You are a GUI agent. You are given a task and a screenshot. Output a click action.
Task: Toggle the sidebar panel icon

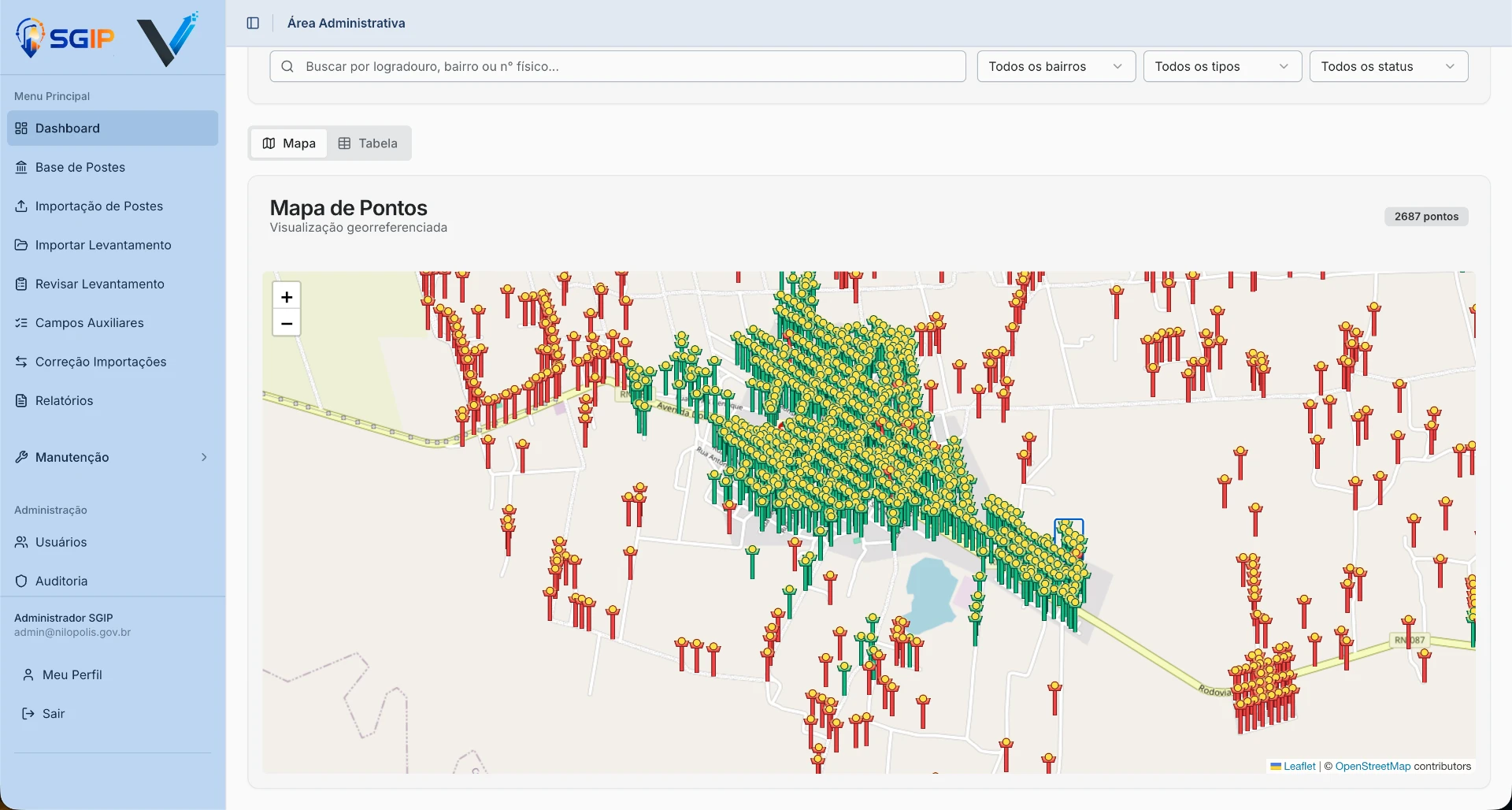(x=253, y=23)
